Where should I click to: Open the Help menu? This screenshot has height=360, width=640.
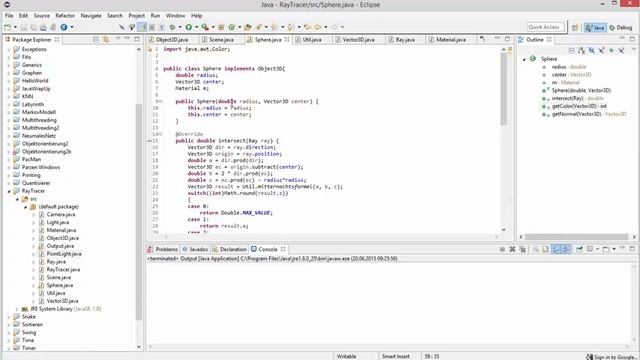197,16
